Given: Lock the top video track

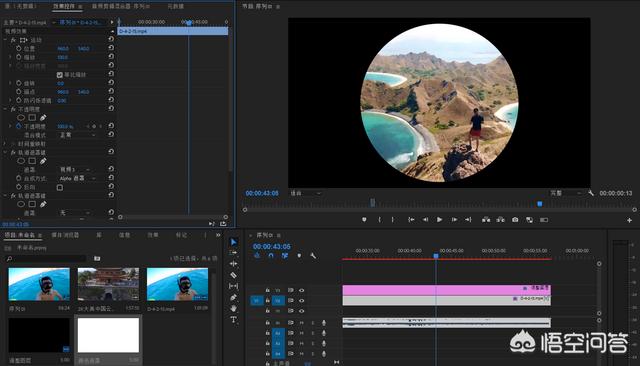Looking at the screenshot, I should 268,290.
